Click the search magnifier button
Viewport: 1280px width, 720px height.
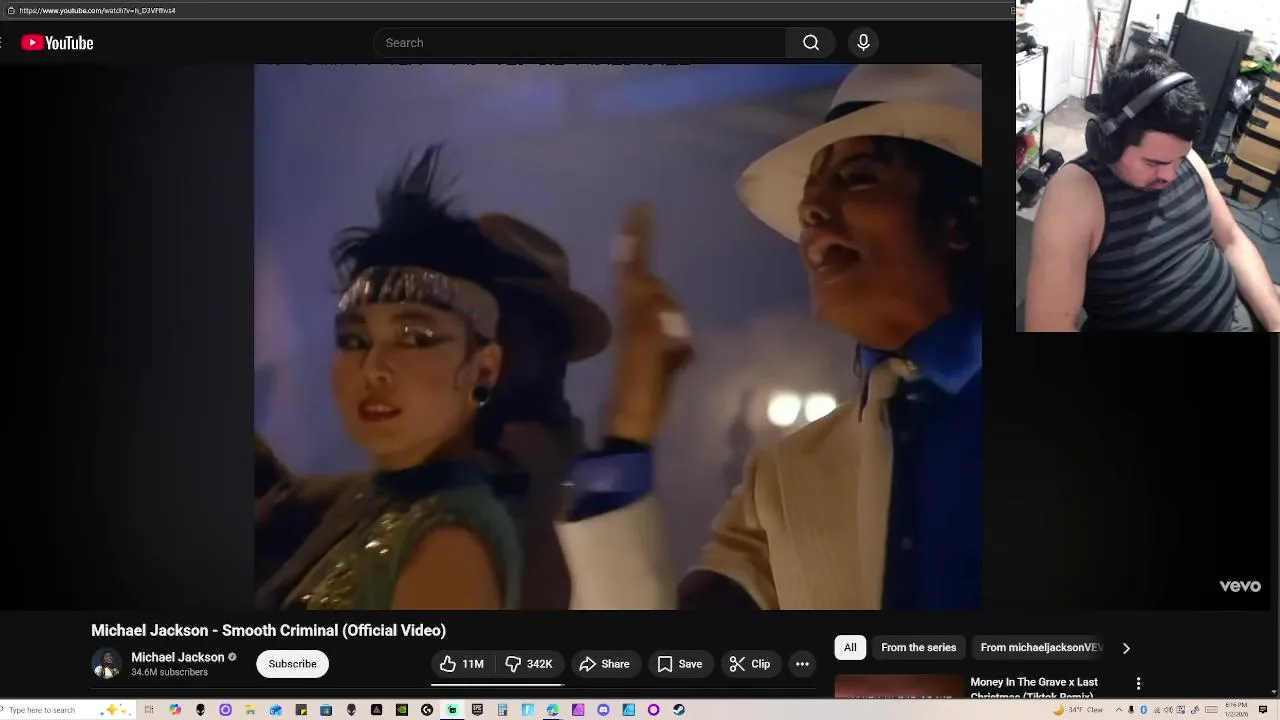811,43
